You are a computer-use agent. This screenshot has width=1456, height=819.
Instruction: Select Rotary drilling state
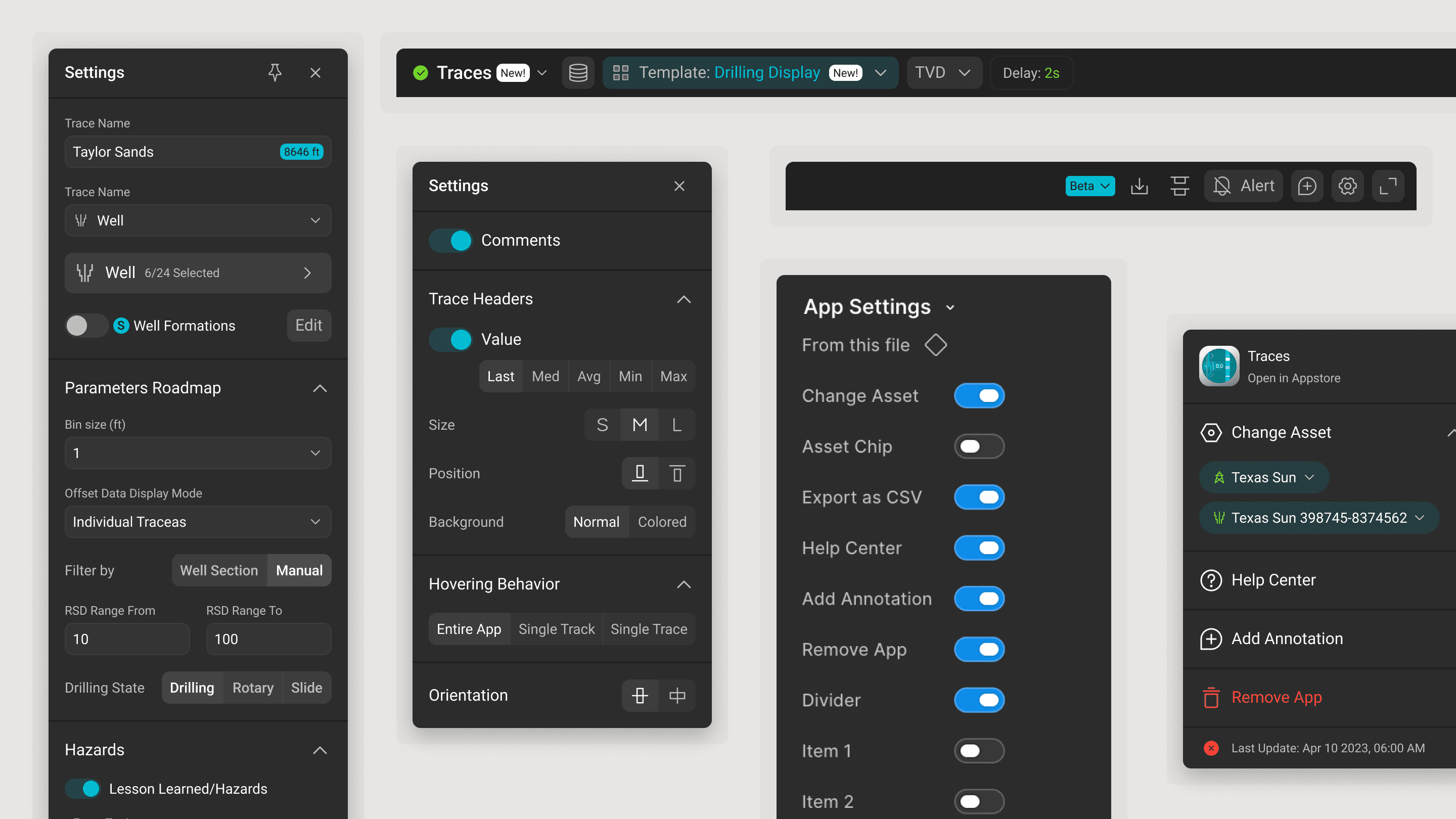tap(253, 688)
